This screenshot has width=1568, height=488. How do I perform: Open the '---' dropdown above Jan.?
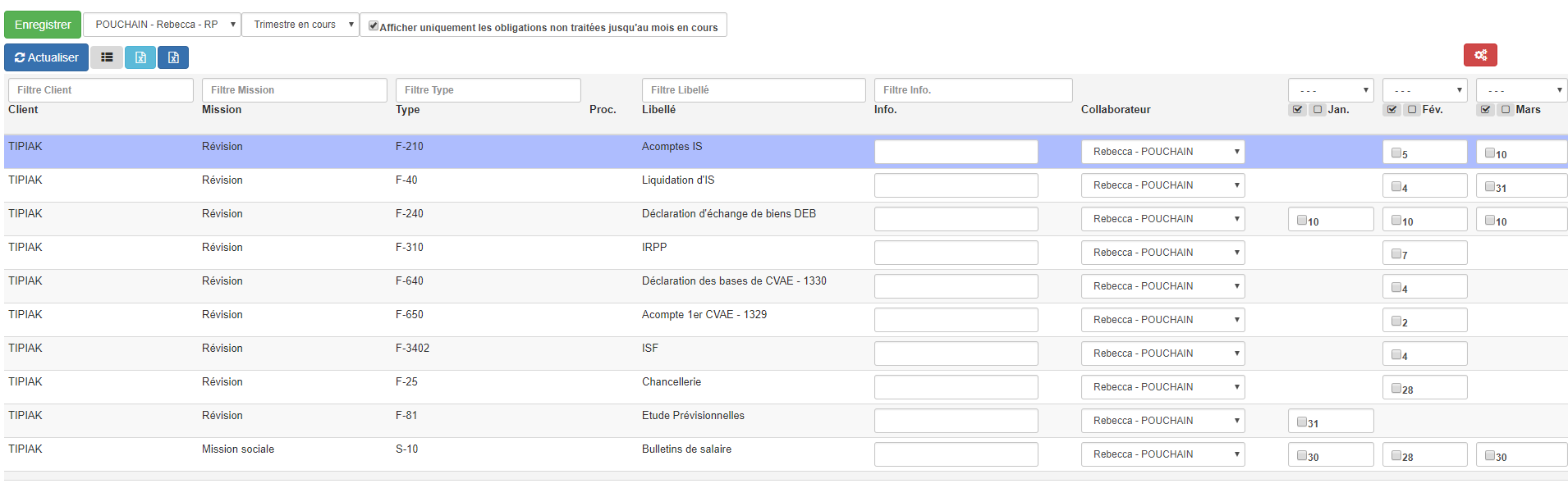pos(1331,90)
